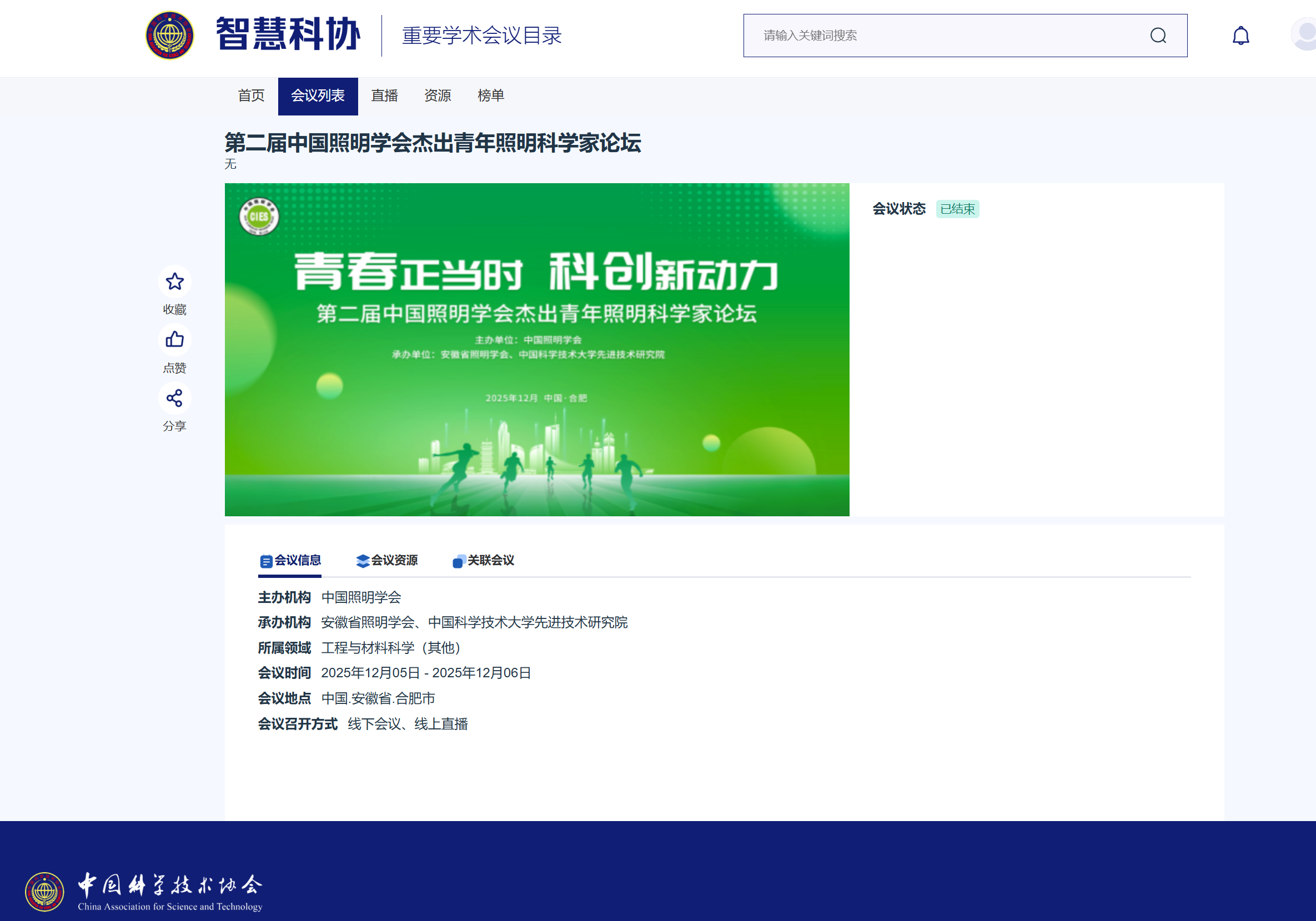The image size is (1316, 921).
Task: Click the green conference banner image
Action: point(537,349)
